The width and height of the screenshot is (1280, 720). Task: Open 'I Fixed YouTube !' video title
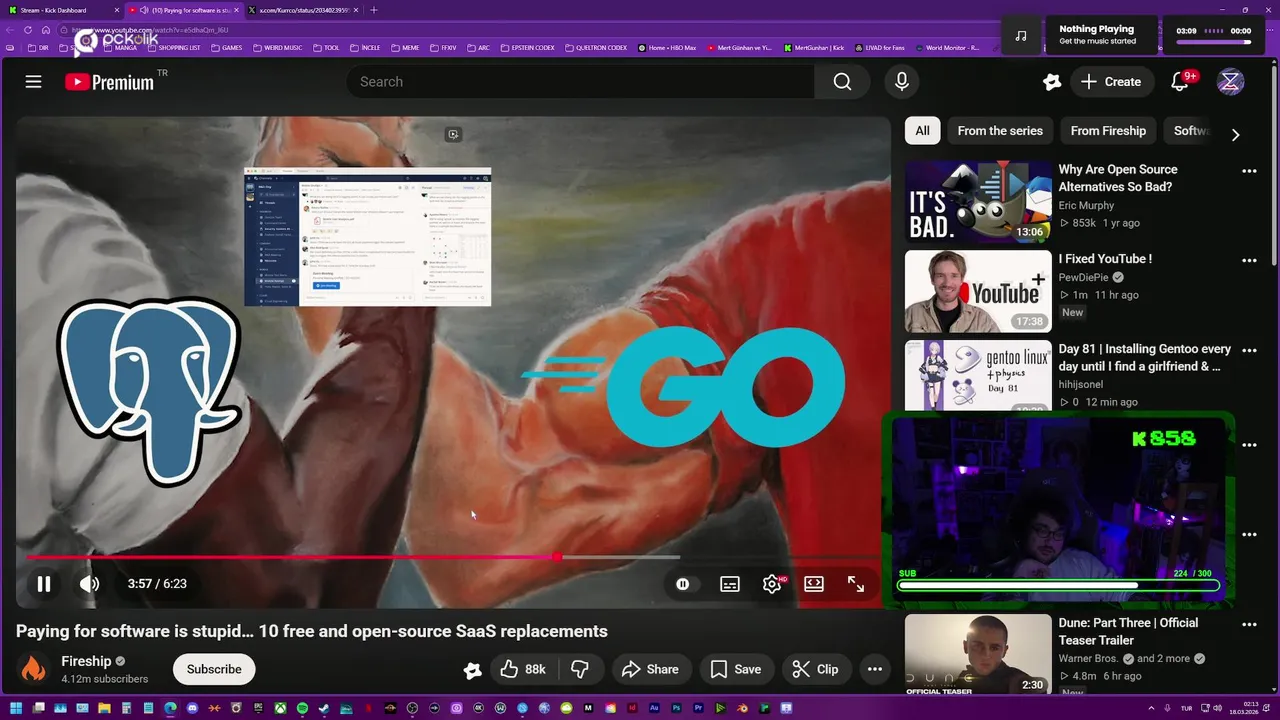[x=1105, y=259]
